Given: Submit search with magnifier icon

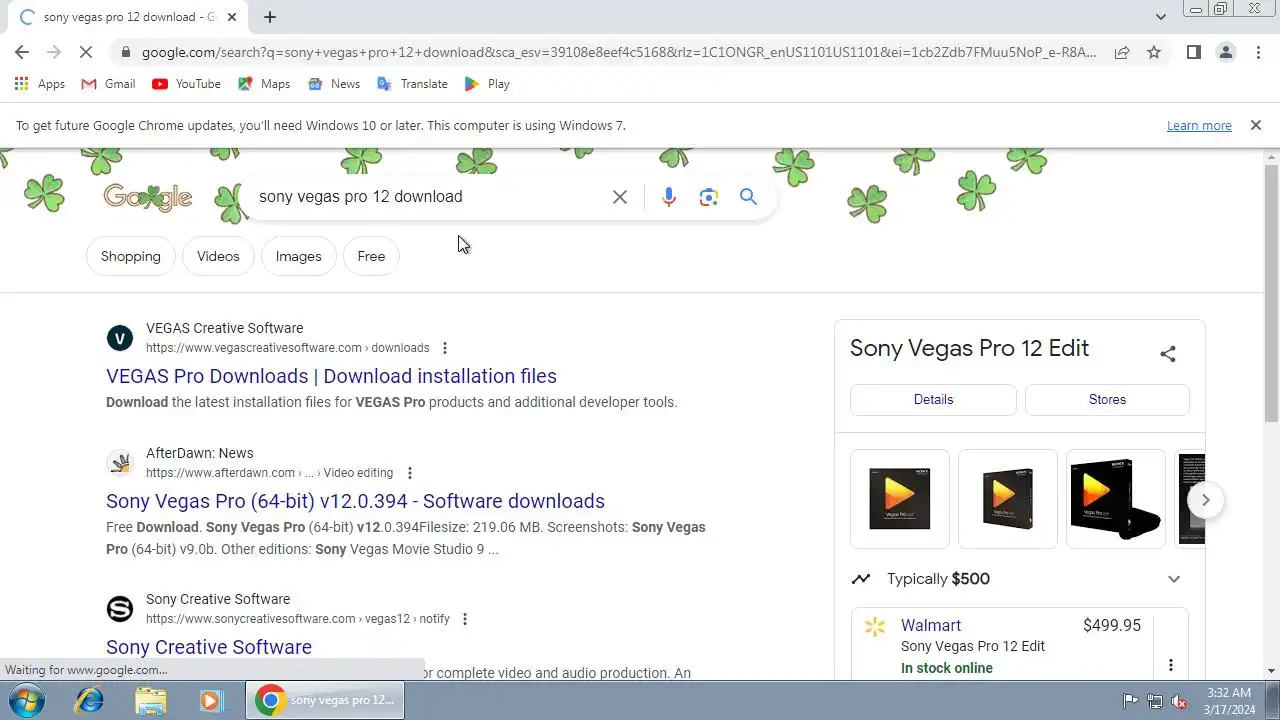Looking at the screenshot, I should [748, 197].
